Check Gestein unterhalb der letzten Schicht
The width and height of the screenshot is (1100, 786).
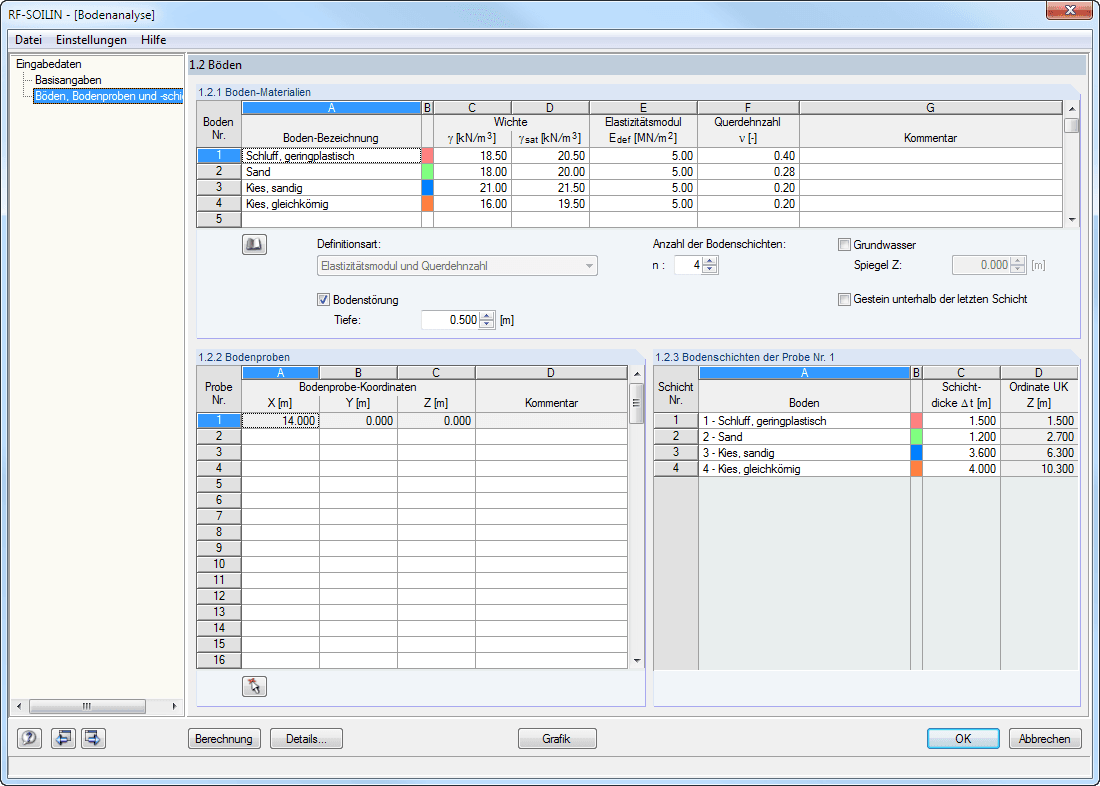click(x=844, y=300)
